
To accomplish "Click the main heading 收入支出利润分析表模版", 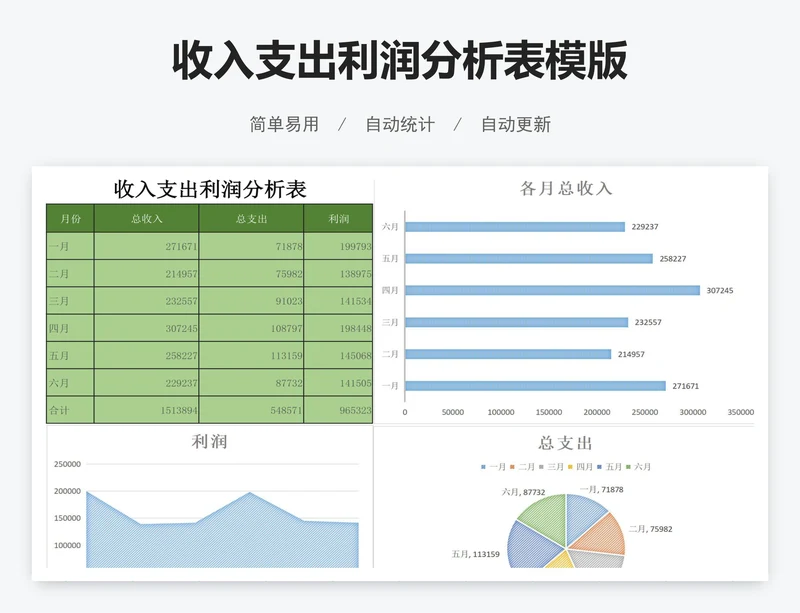I will pyautogui.click(x=400, y=61).
